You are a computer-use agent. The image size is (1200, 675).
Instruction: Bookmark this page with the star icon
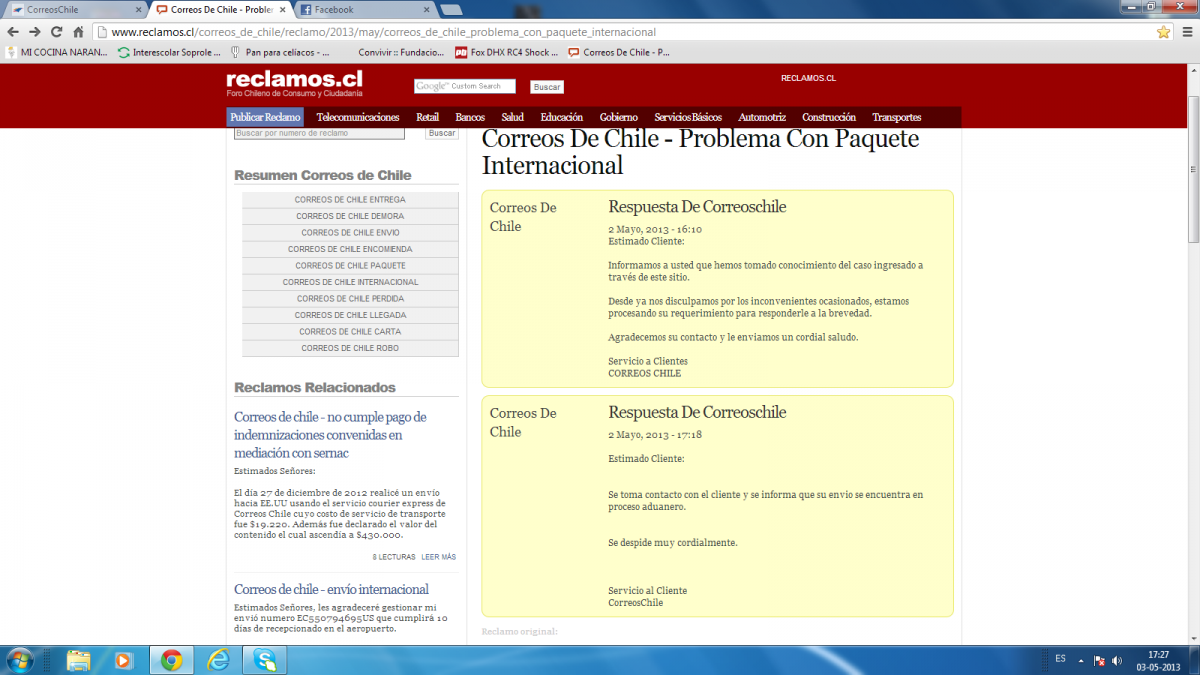pos(1163,32)
